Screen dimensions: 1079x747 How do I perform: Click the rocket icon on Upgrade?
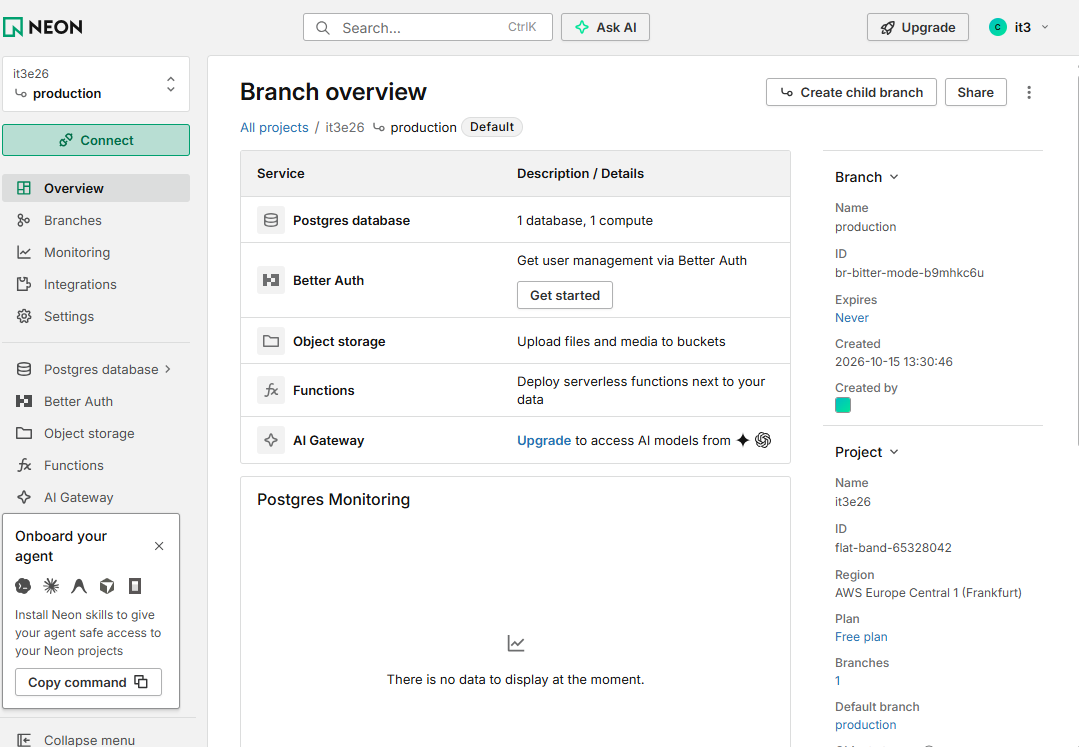888,28
